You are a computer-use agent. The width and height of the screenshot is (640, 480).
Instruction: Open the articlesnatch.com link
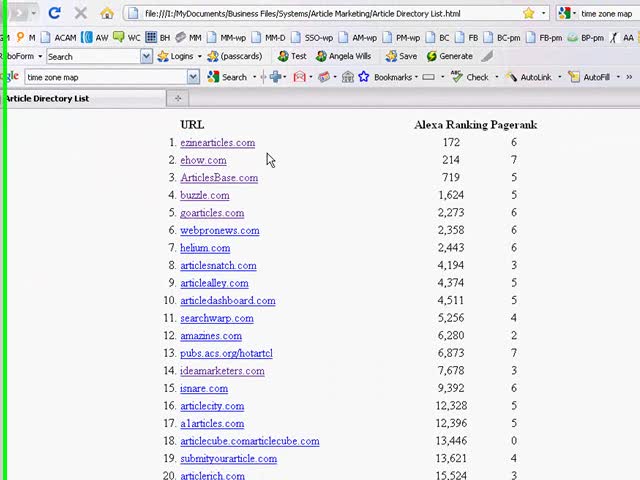pyautogui.click(x=218, y=265)
